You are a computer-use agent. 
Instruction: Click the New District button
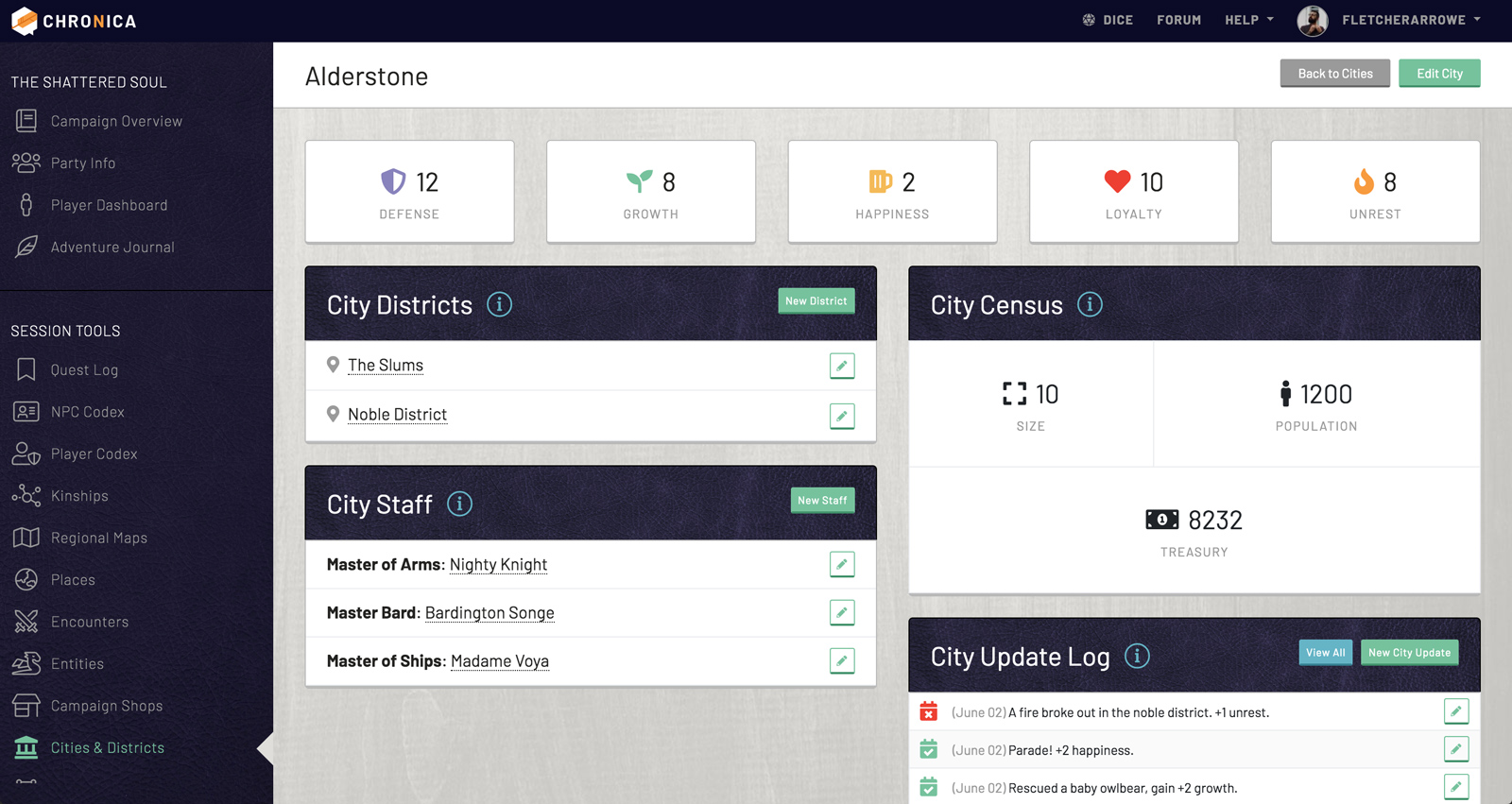(816, 300)
